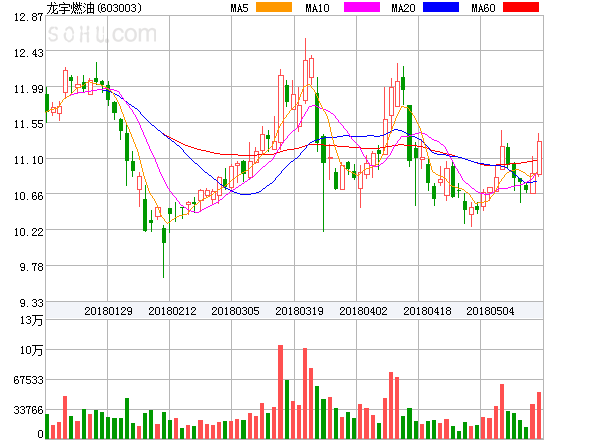
Task: Click the last red volume bar at right edge
Action: point(539,415)
